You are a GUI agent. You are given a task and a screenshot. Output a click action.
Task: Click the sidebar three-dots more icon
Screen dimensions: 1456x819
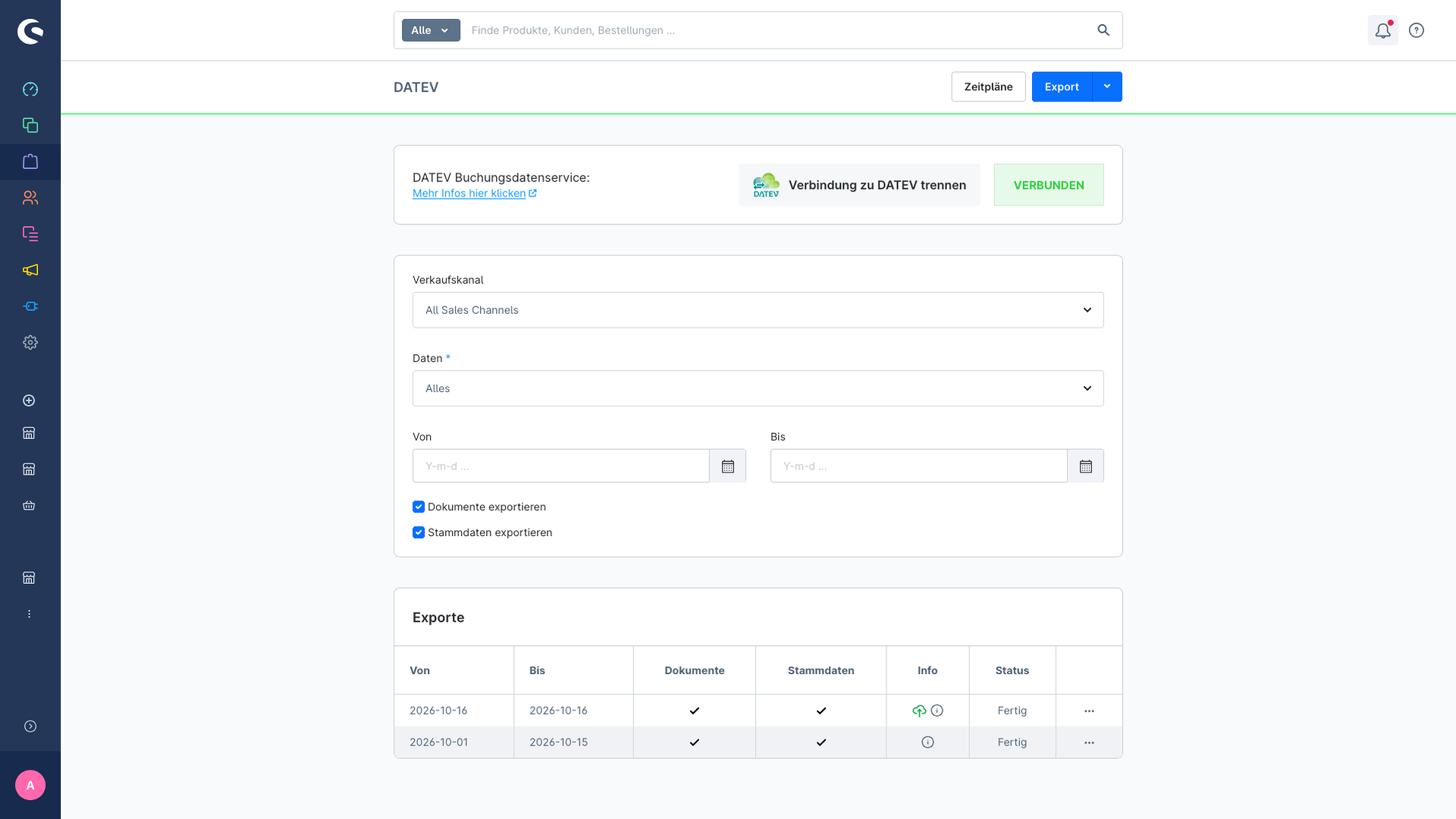pyautogui.click(x=29, y=614)
